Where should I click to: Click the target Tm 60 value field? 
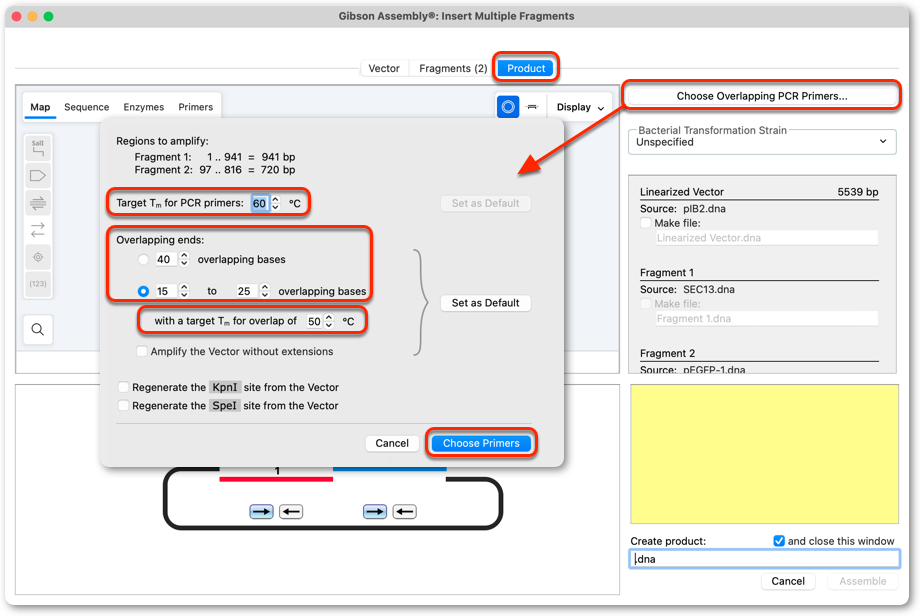pos(259,204)
